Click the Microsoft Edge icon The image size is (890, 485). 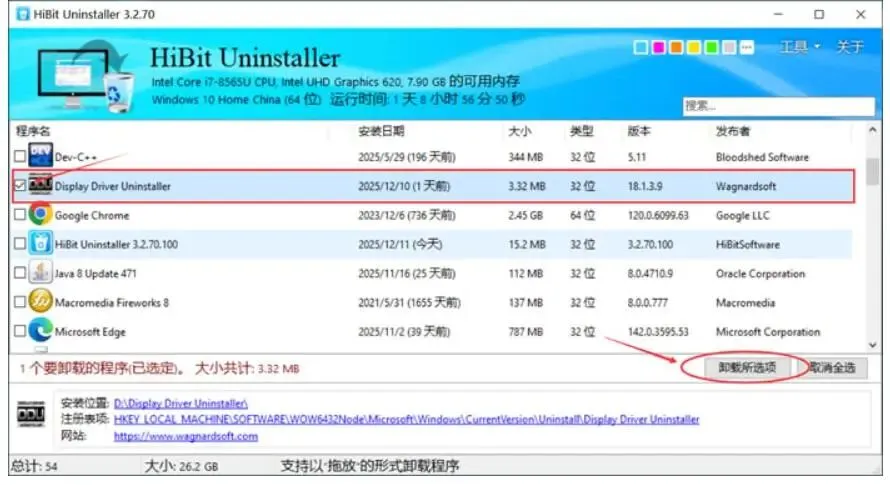point(40,331)
